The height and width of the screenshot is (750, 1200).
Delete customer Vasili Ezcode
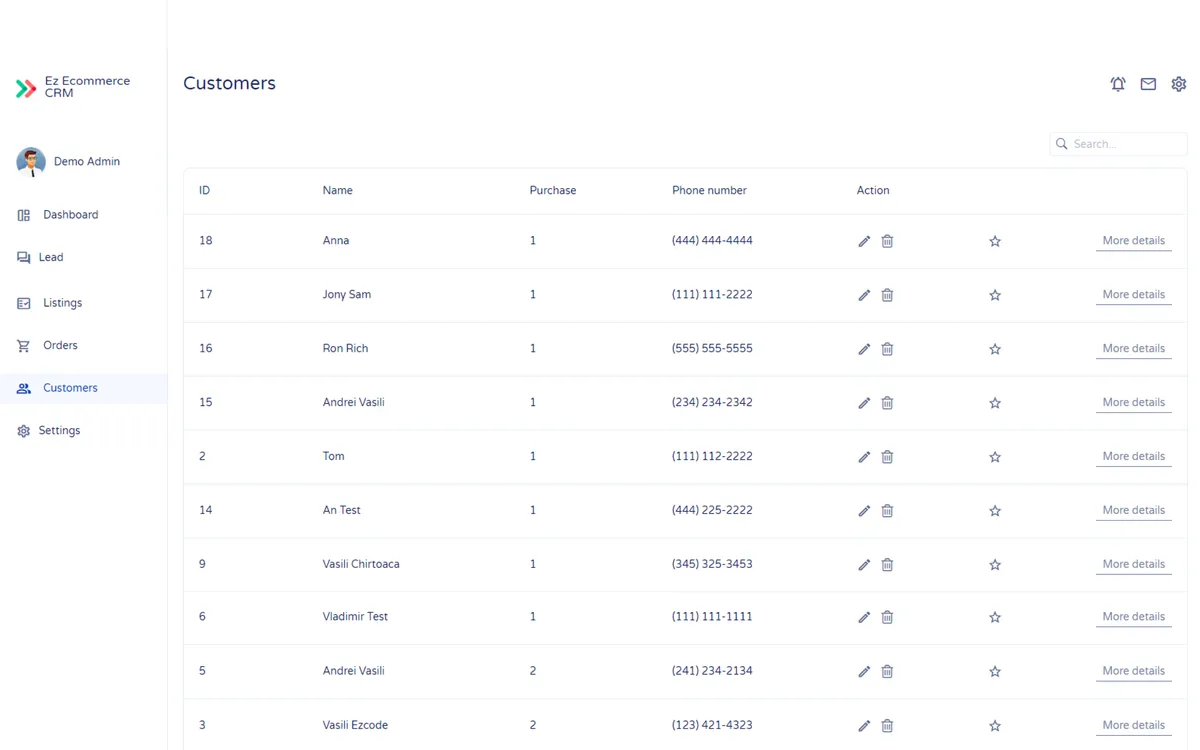[887, 725]
